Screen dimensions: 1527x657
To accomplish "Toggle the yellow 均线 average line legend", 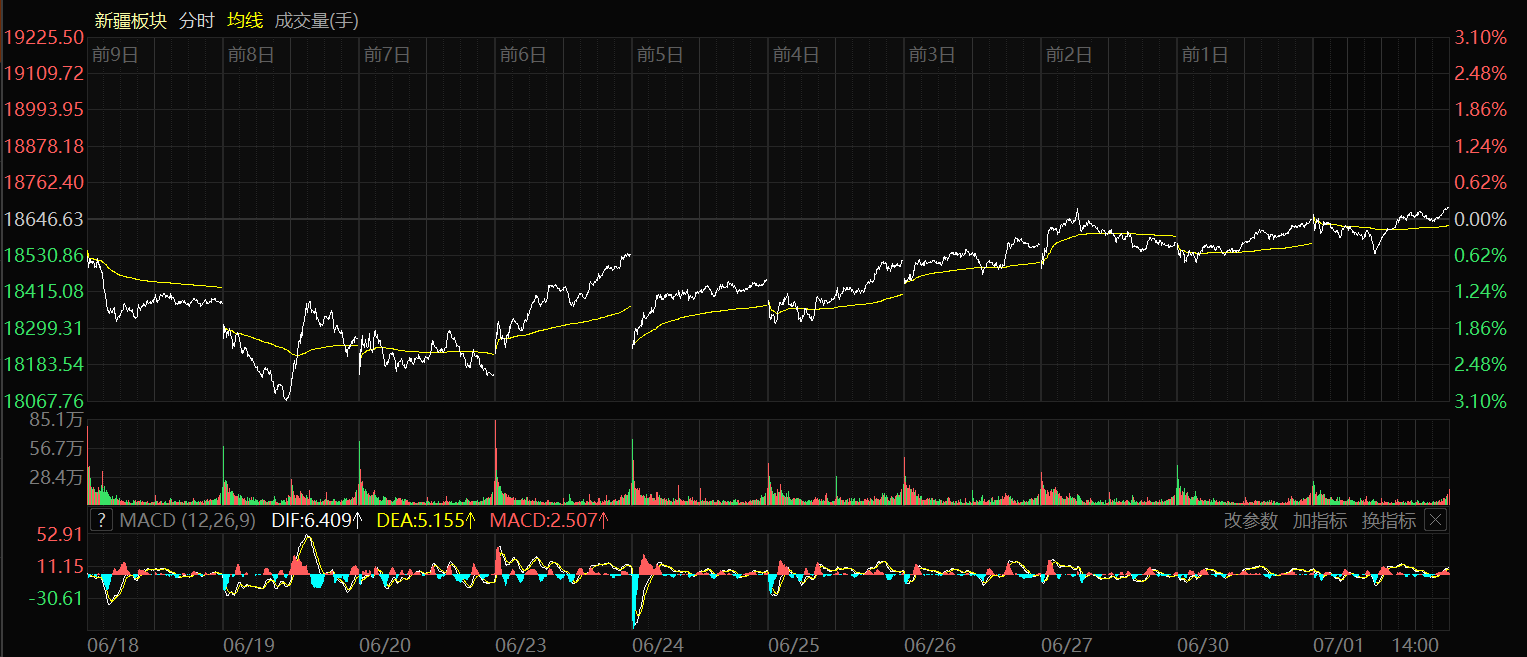I will pos(244,20).
